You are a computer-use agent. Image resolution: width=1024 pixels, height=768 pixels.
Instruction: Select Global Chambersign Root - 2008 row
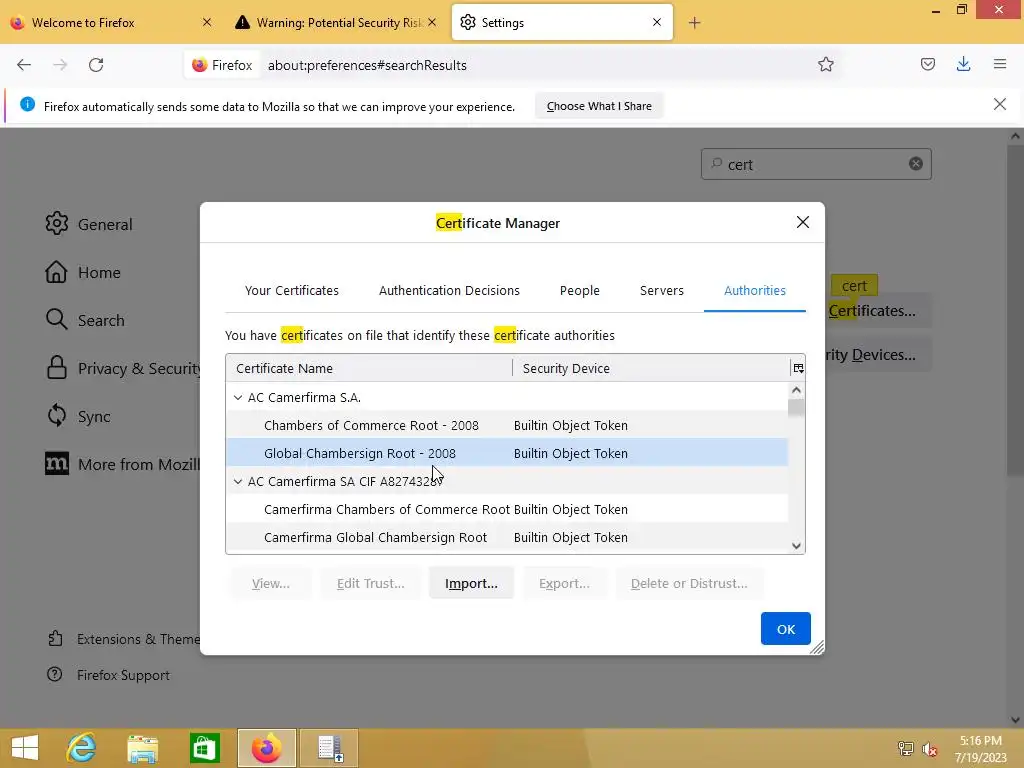[x=507, y=453]
